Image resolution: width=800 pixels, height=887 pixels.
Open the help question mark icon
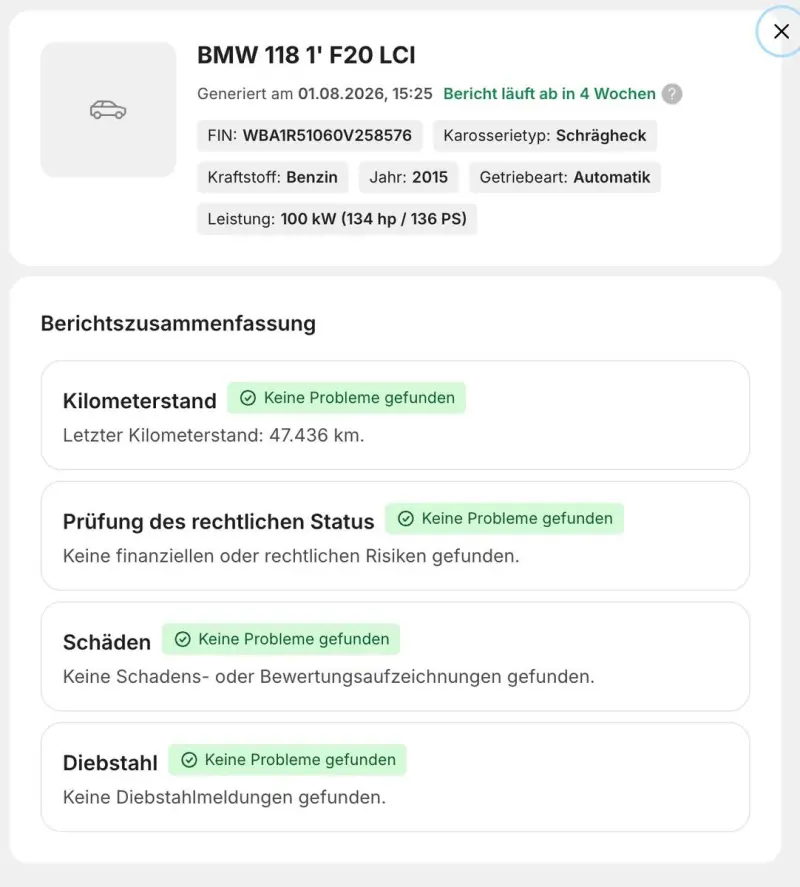(x=672, y=94)
